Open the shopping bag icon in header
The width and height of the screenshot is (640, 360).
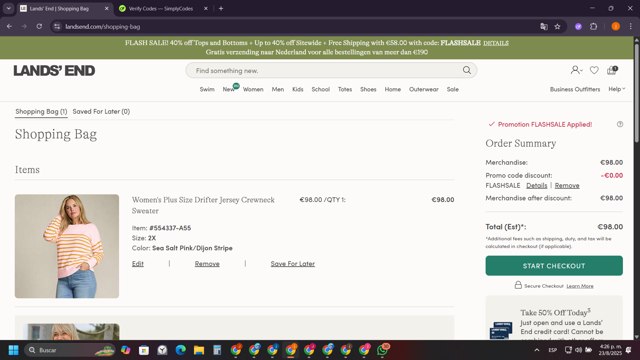coord(612,70)
